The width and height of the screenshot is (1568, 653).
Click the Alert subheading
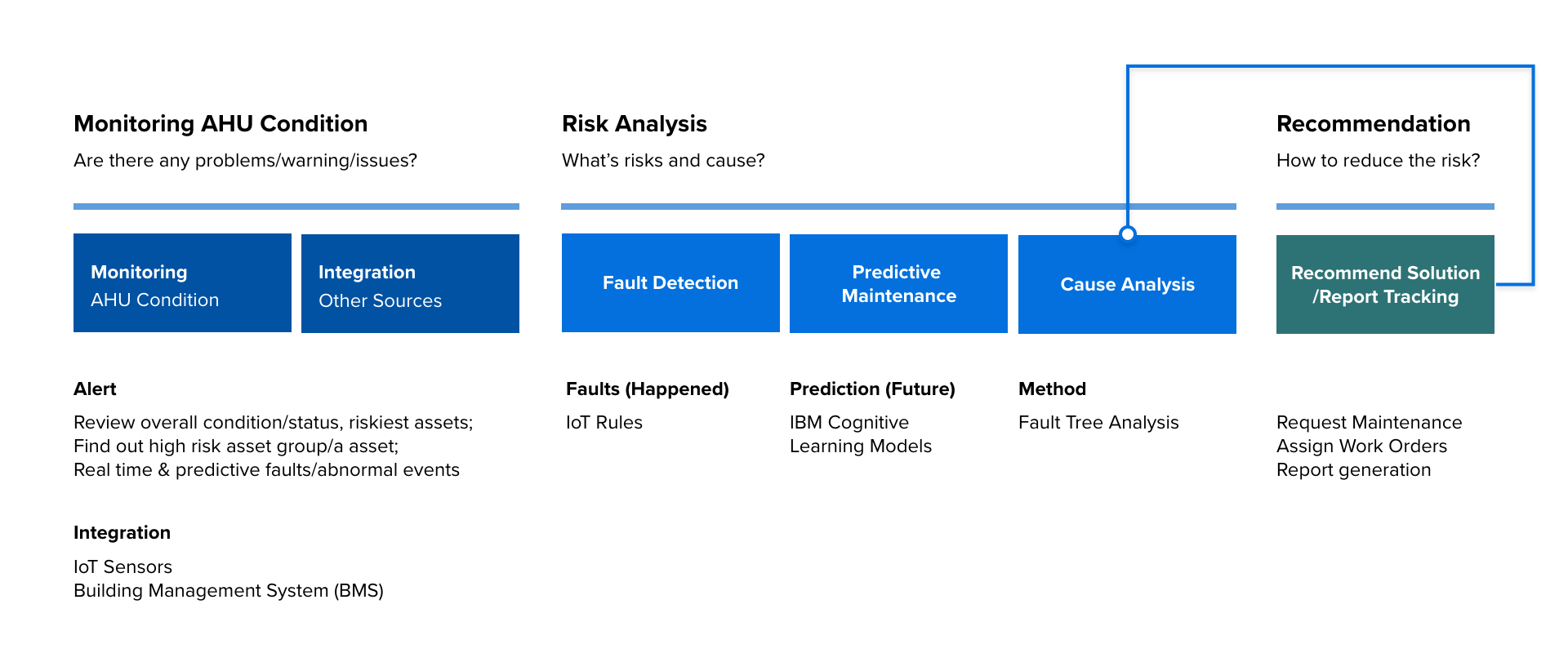coord(95,389)
